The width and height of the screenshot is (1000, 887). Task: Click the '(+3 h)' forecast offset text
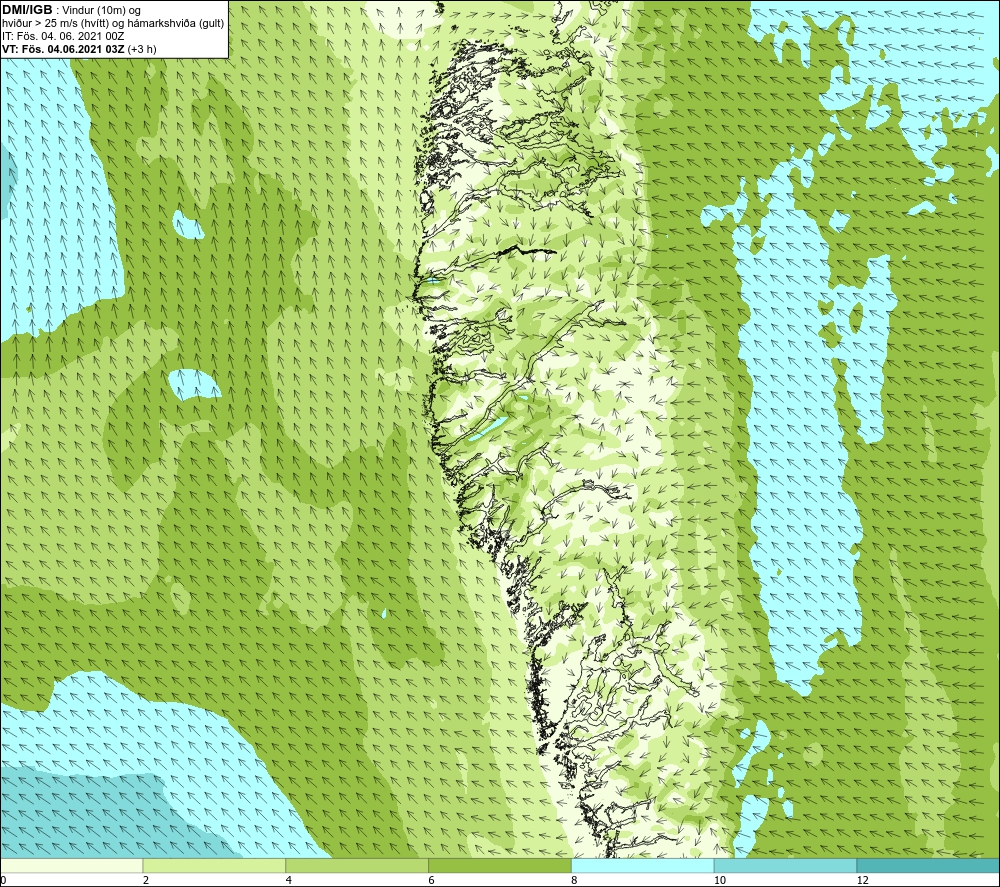(x=142, y=49)
